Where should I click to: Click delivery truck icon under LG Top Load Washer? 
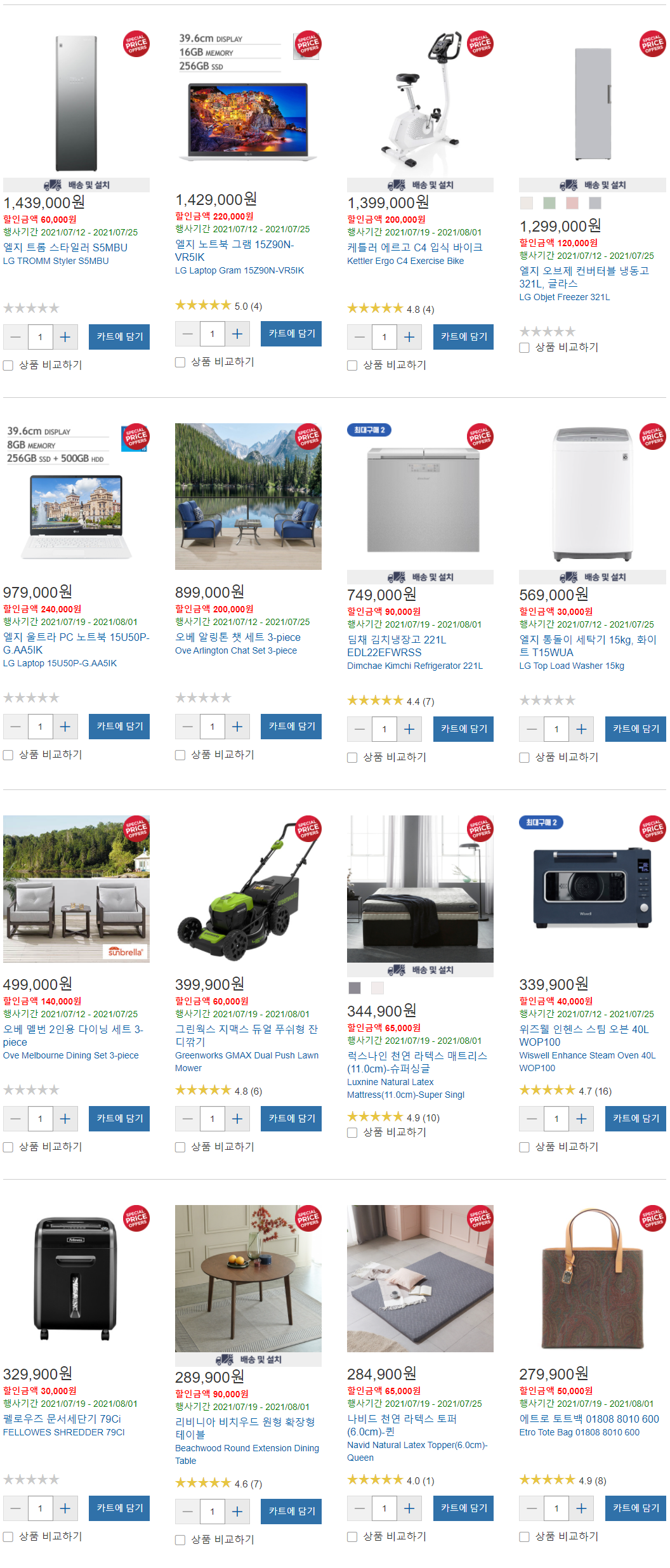click(x=568, y=577)
